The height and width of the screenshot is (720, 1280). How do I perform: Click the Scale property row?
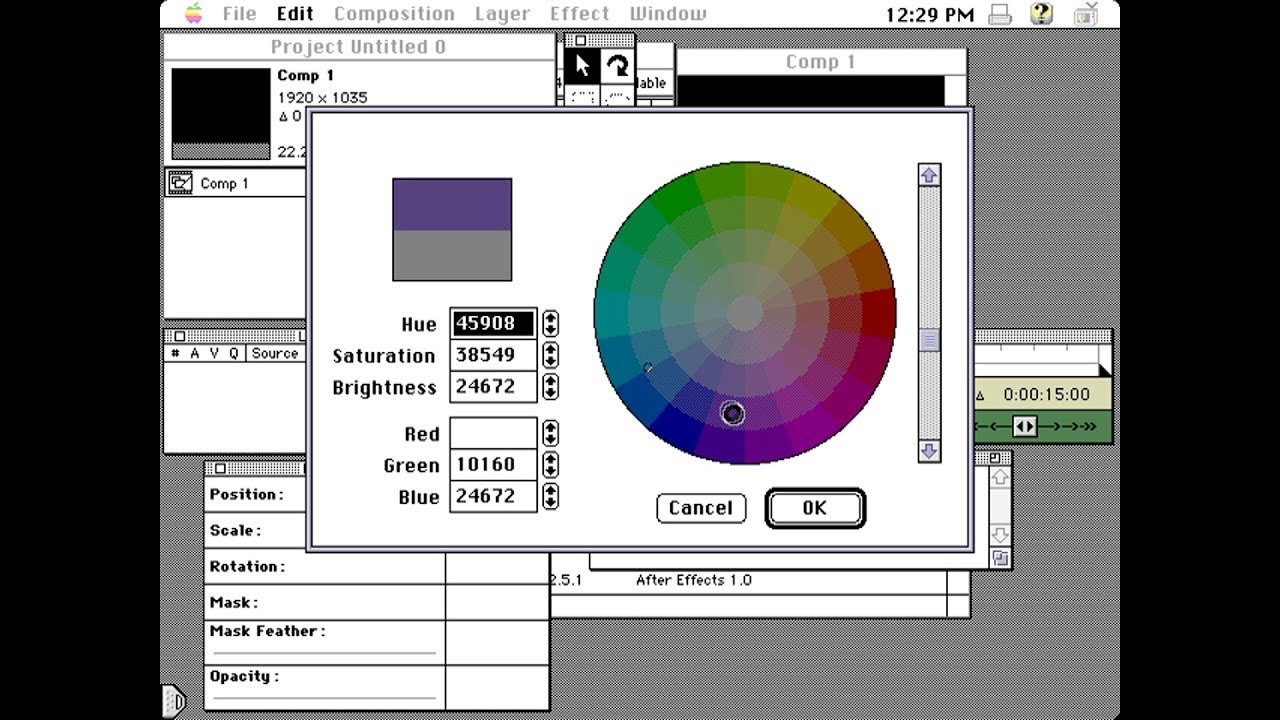[377, 530]
